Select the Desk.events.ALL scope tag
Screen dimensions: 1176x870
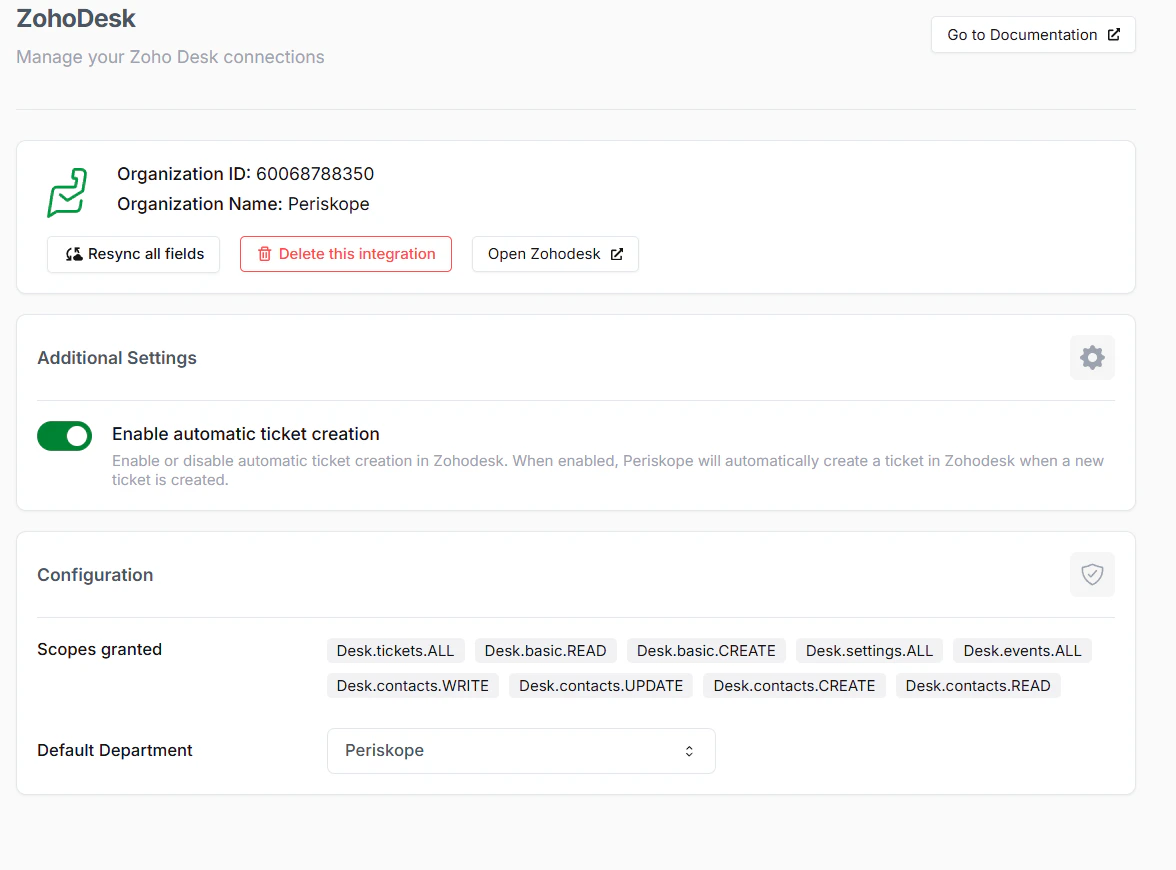click(x=1022, y=651)
